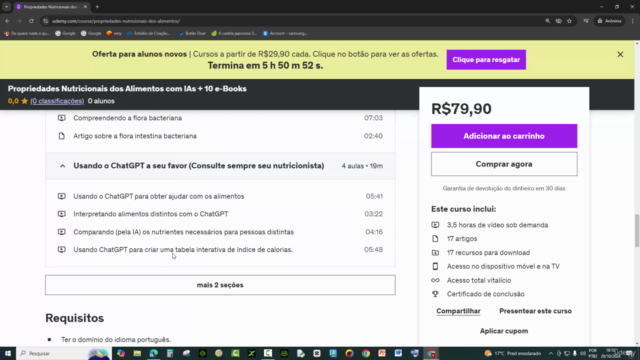Open the Windows Start menu
The width and height of the screenshot is (640, 360).
click(x=8, y=353)
